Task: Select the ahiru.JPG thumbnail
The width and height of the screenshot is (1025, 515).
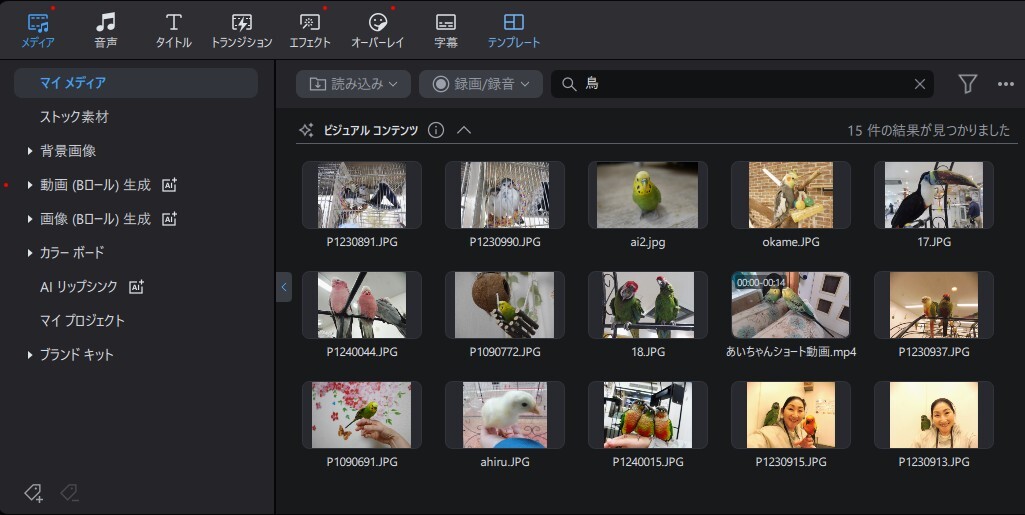Action: pos(505,415)
